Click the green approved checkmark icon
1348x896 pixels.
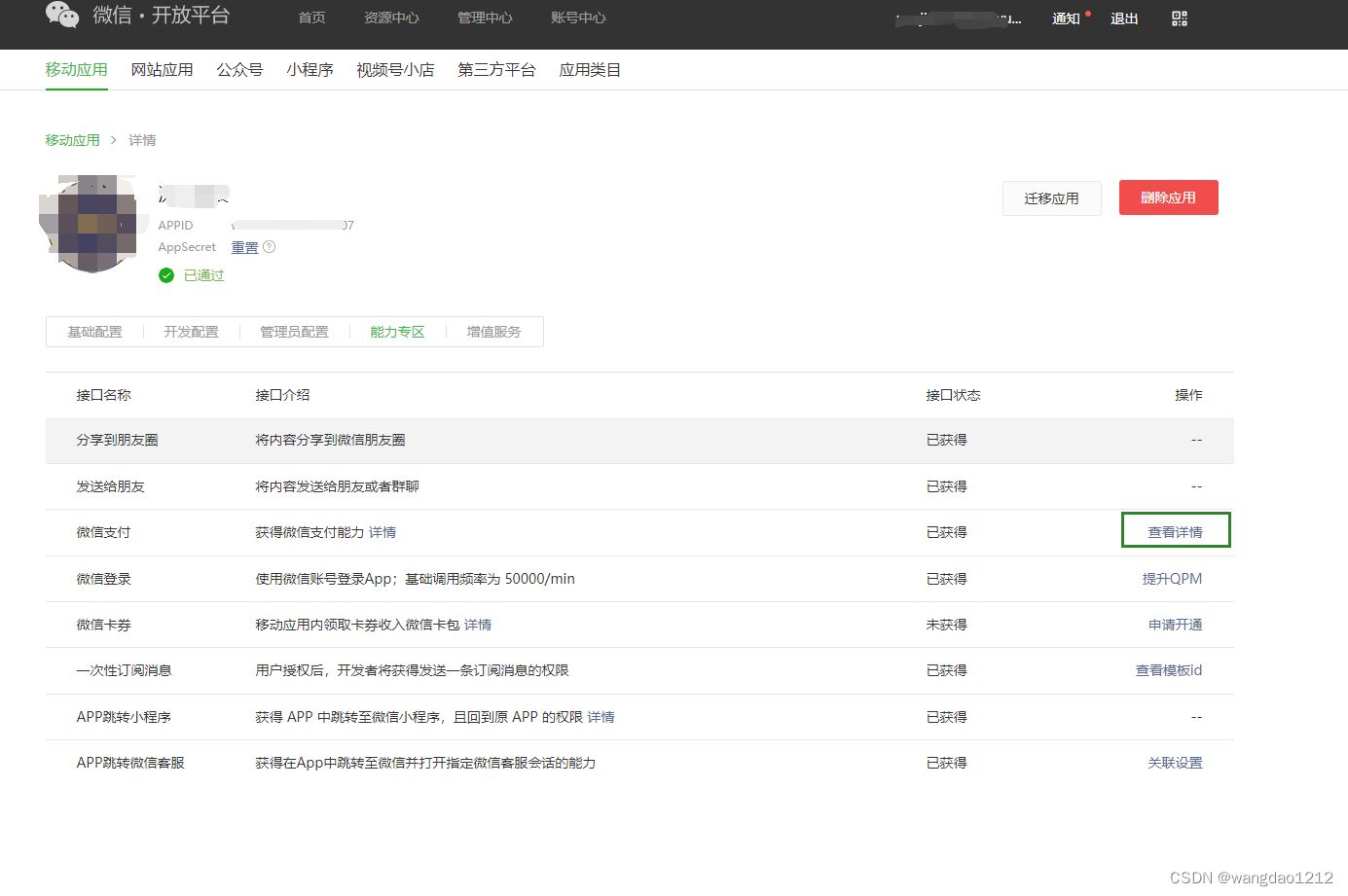[166, 275]
